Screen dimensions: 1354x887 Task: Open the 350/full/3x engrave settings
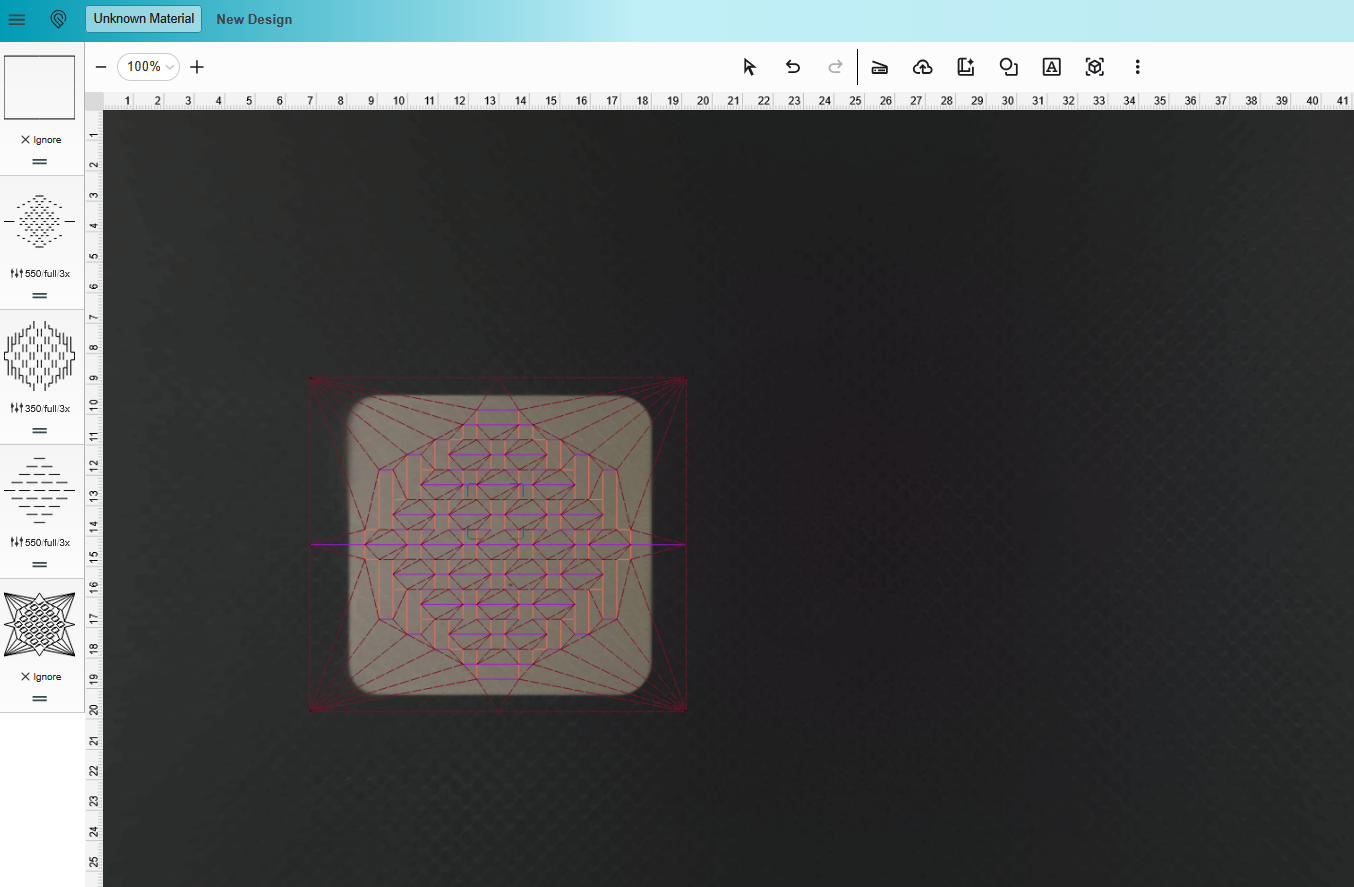(x=40, y=406)
